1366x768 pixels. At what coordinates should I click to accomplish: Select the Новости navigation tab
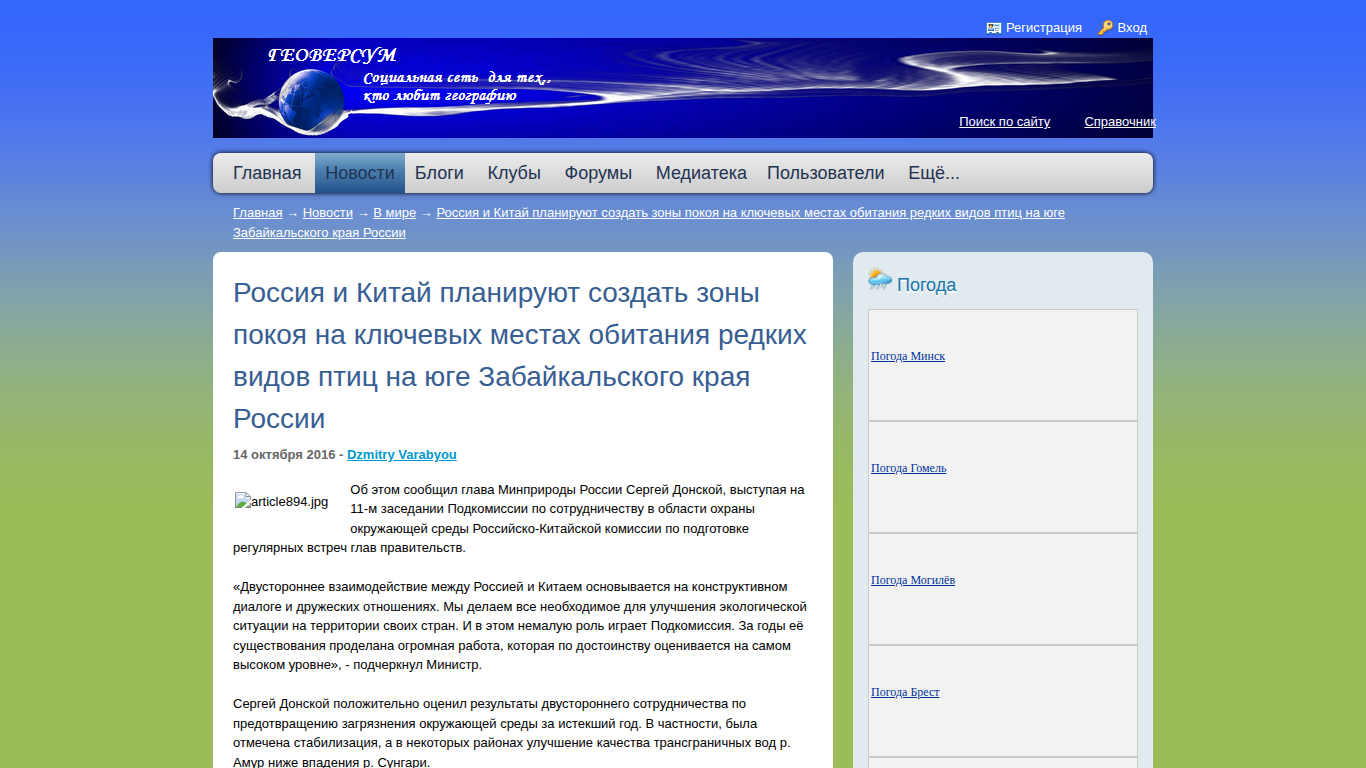(x=360, y=173)
